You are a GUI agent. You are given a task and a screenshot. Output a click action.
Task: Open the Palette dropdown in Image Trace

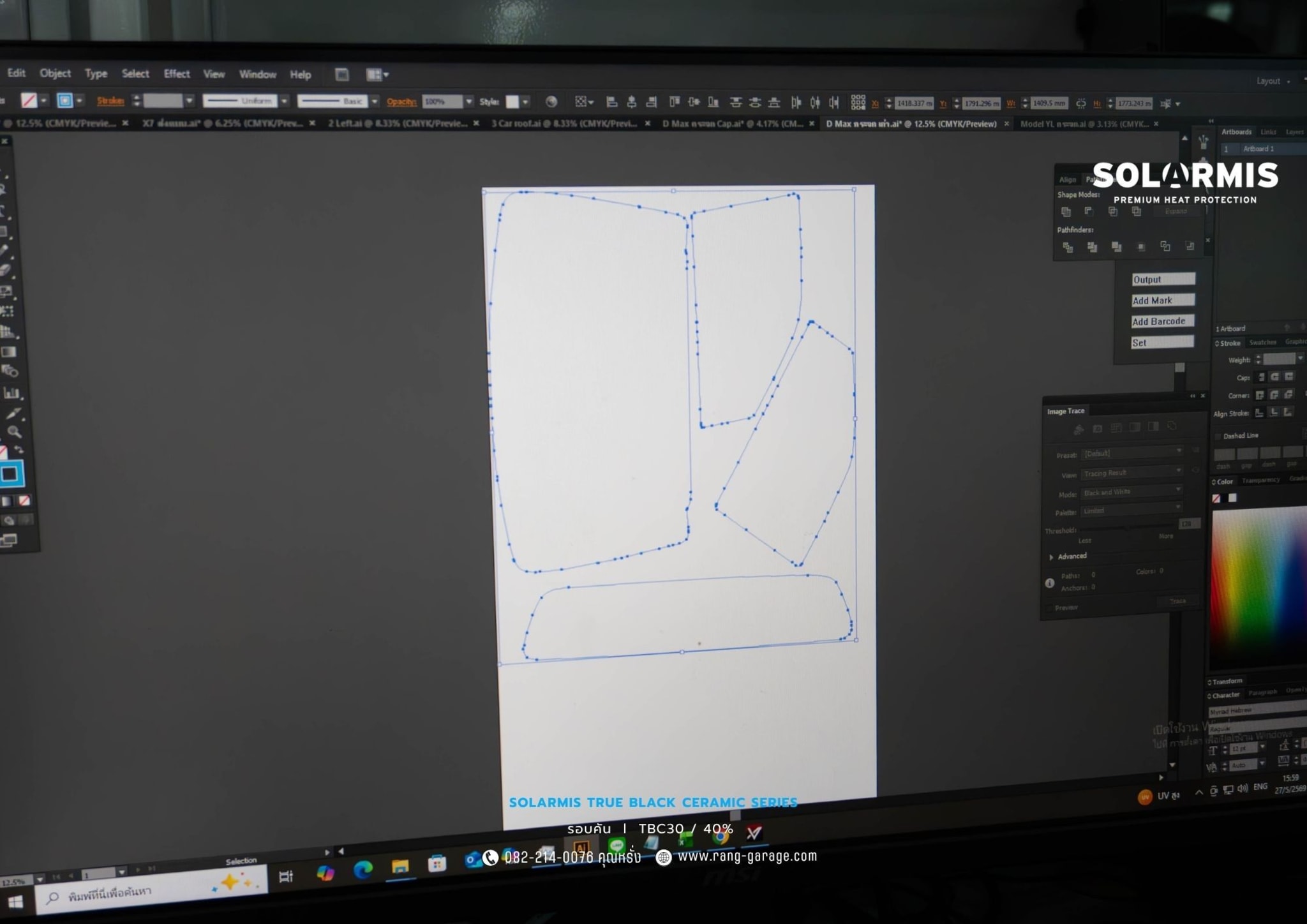[x=1132, y=510]
